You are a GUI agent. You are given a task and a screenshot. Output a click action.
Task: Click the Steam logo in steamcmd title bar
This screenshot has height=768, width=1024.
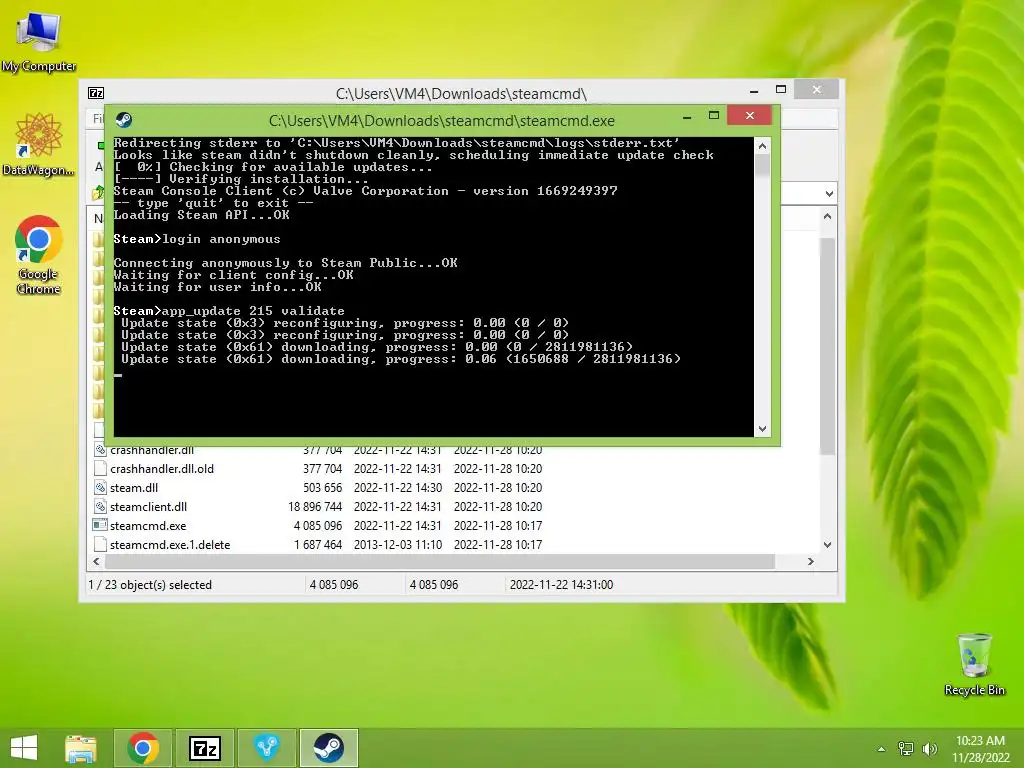coord(123,120)
